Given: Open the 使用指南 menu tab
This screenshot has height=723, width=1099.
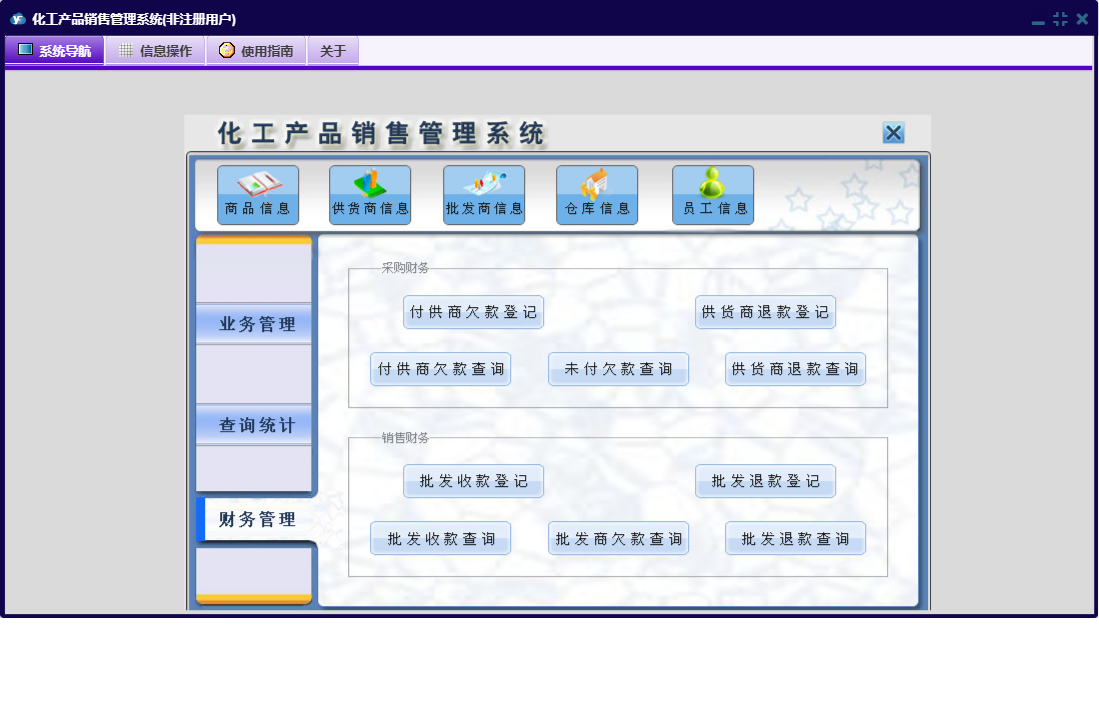Looking at the screenshot, I should pos(257,50).
